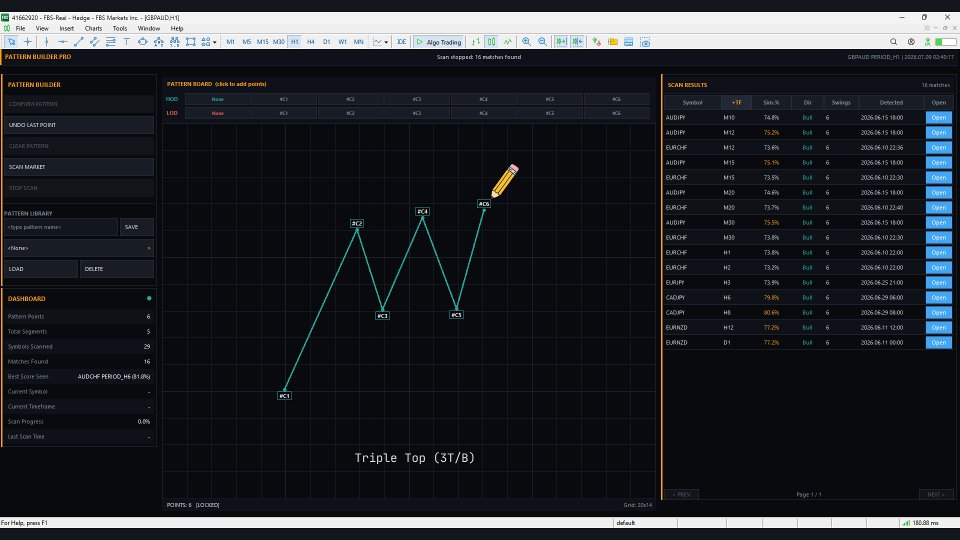
Task: Click the pattern name input field
Action: point(61,227)
